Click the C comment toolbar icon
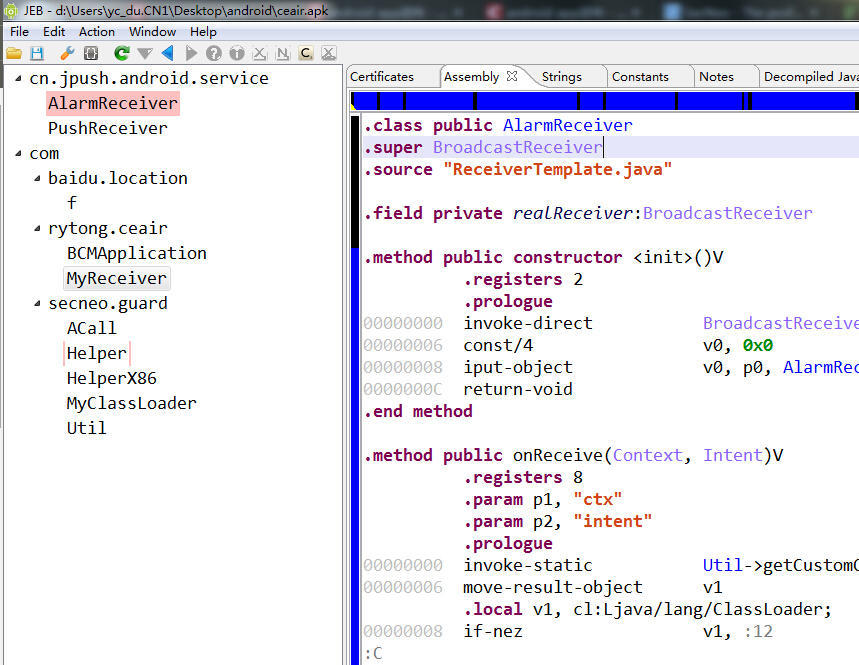This screenshot has height=665, width=859. coord(306,53)
